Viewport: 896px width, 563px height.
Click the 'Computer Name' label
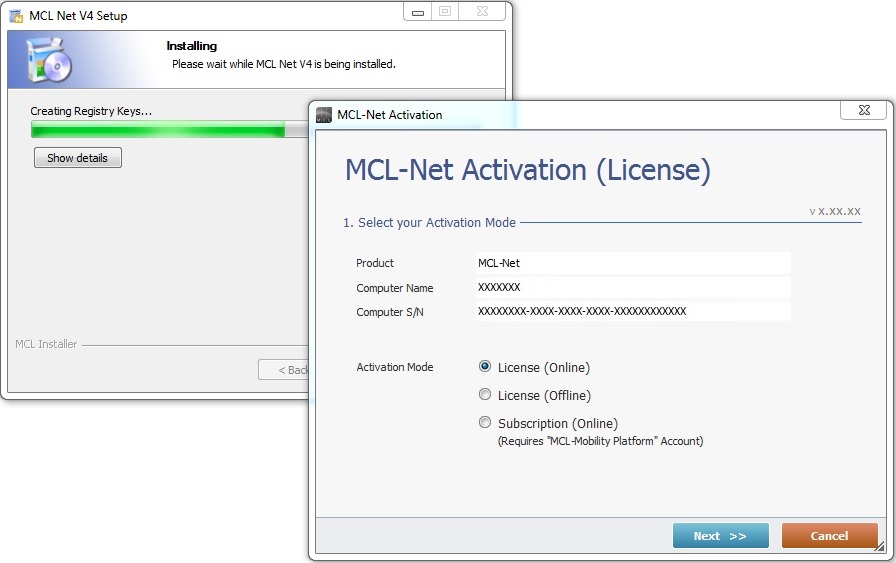click(x=395, y=288)
